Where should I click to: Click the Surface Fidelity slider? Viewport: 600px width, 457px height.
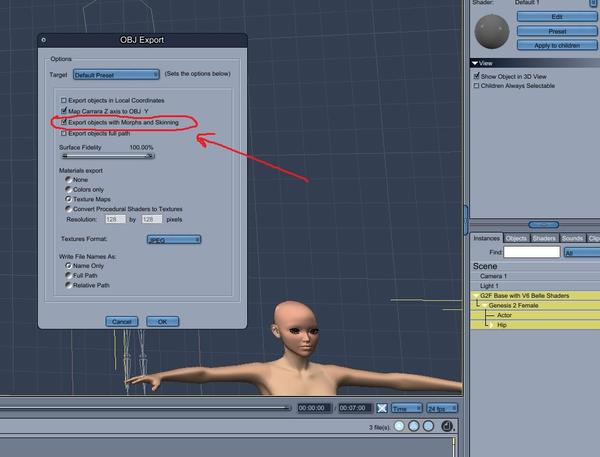108,156
